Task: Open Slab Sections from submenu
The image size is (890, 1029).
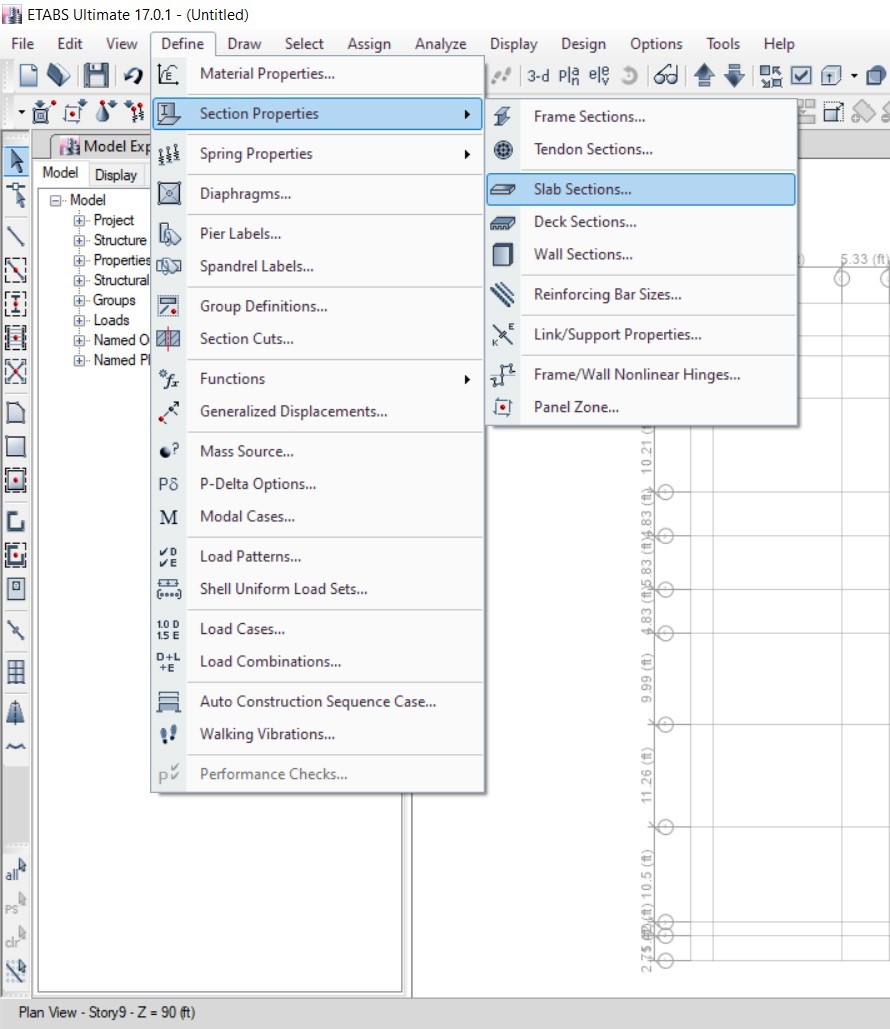Action: 582,189
